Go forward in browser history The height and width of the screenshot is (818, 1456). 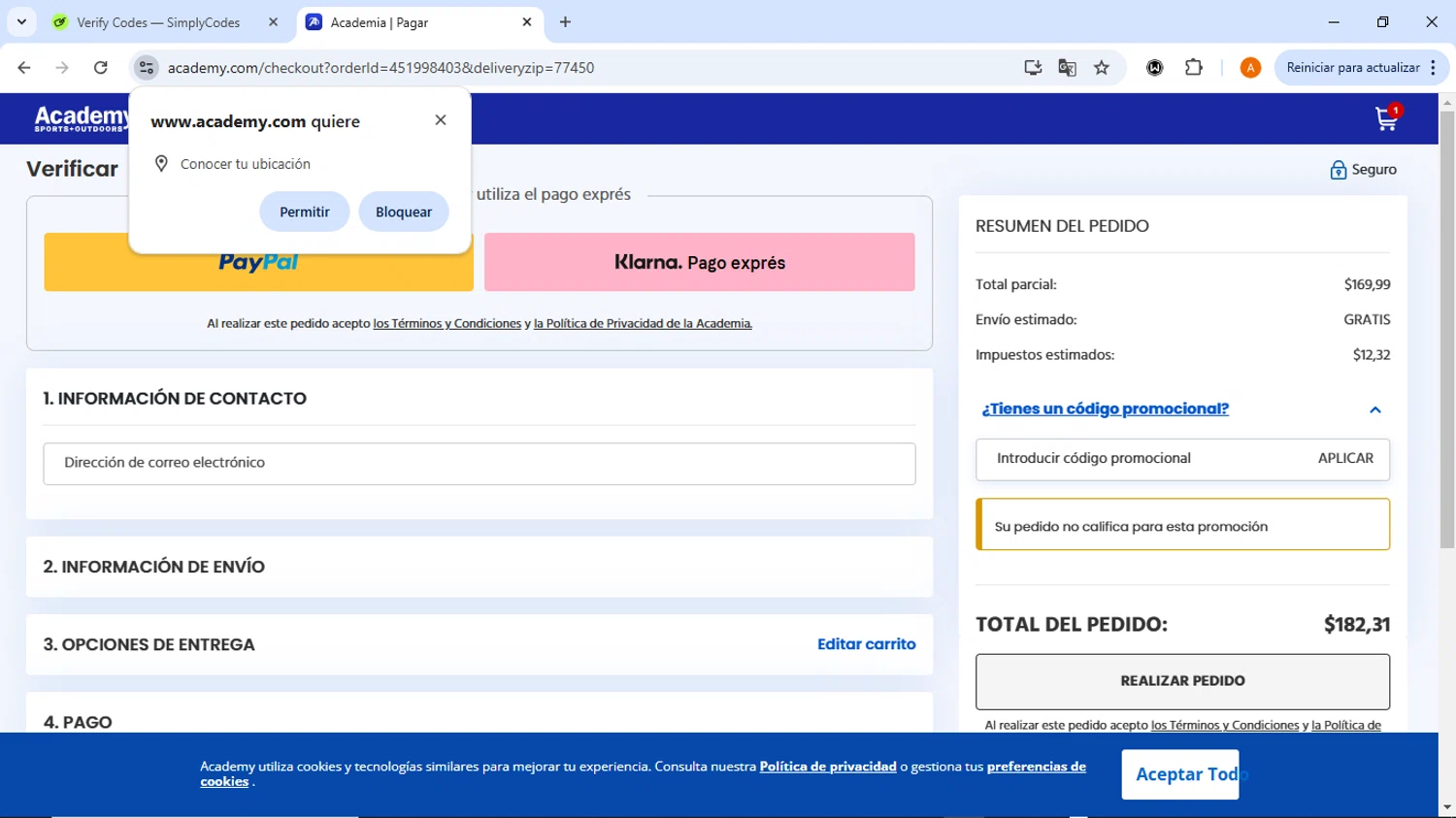click(x=62, y=68)
